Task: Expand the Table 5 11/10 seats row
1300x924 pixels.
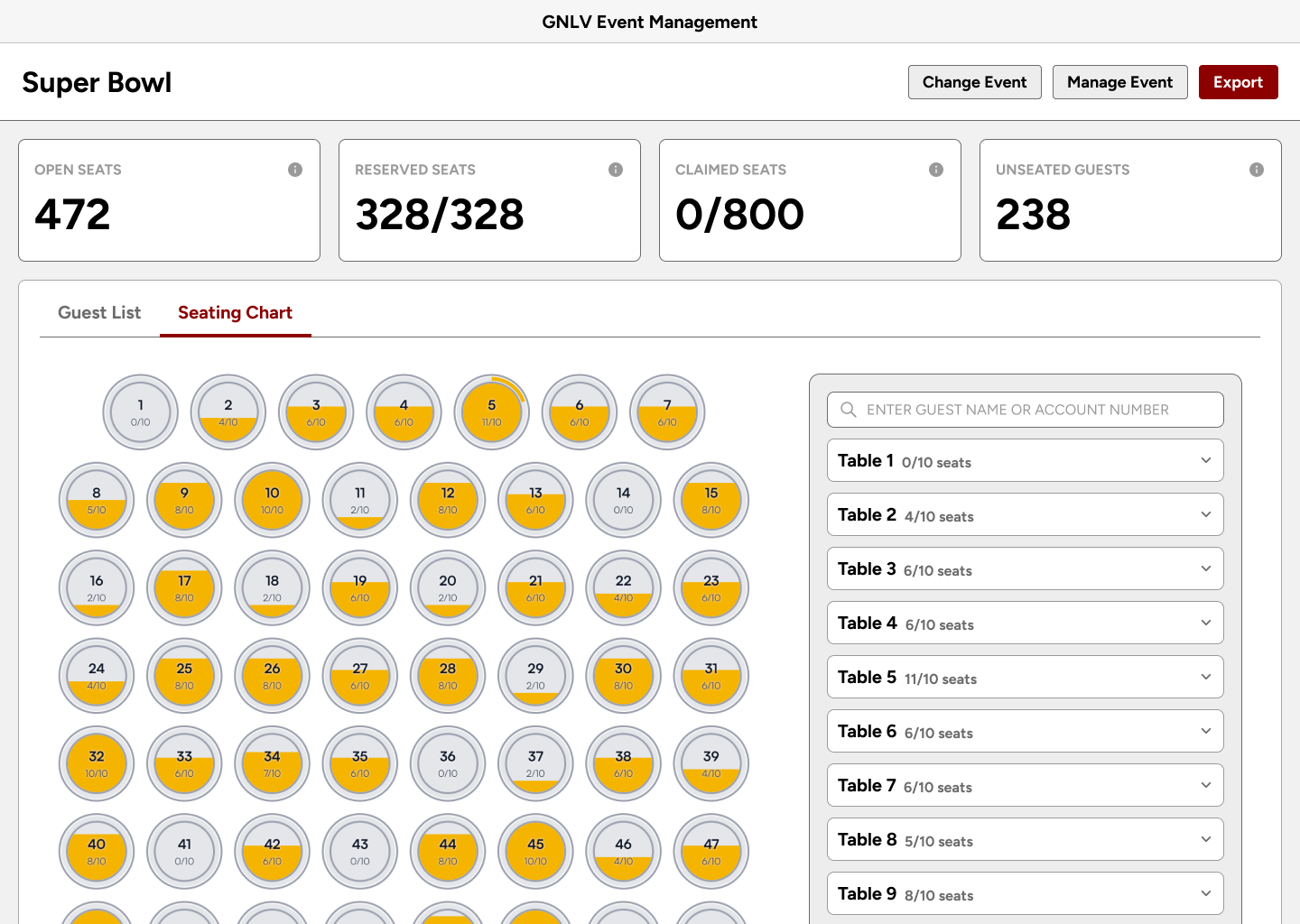Action: click(1026, 677)
